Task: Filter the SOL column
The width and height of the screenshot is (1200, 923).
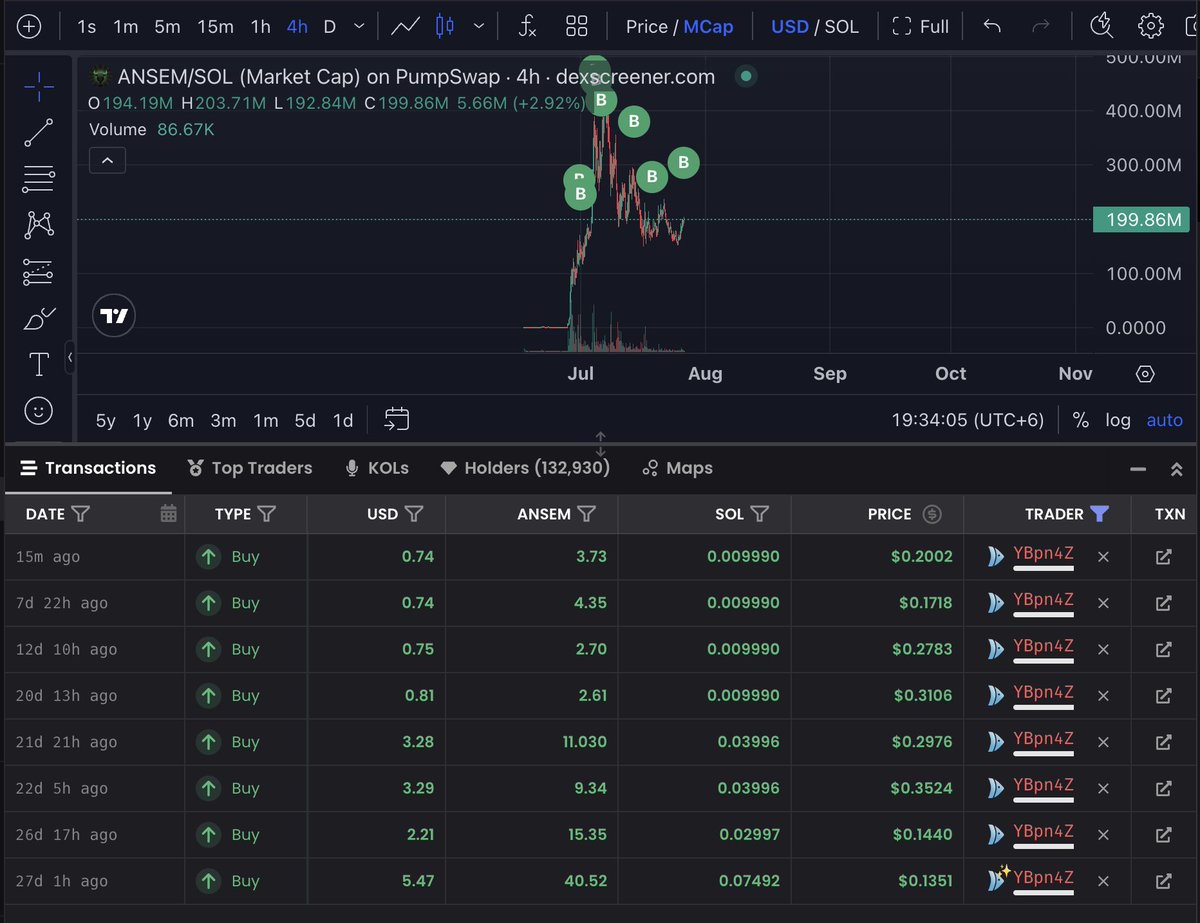Action: pos(759,514)
